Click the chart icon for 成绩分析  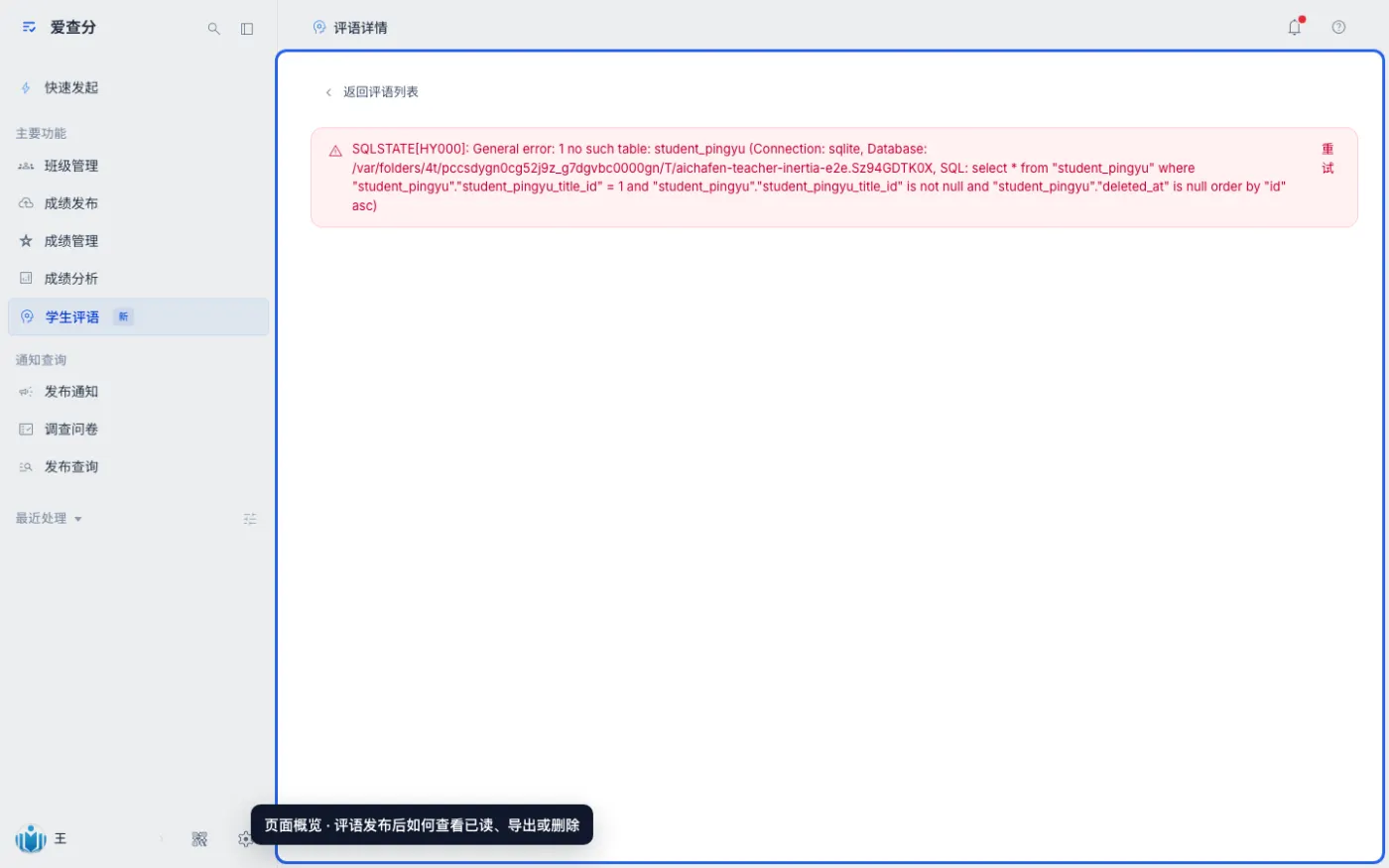pyautogui.click(x=26, y=279)
